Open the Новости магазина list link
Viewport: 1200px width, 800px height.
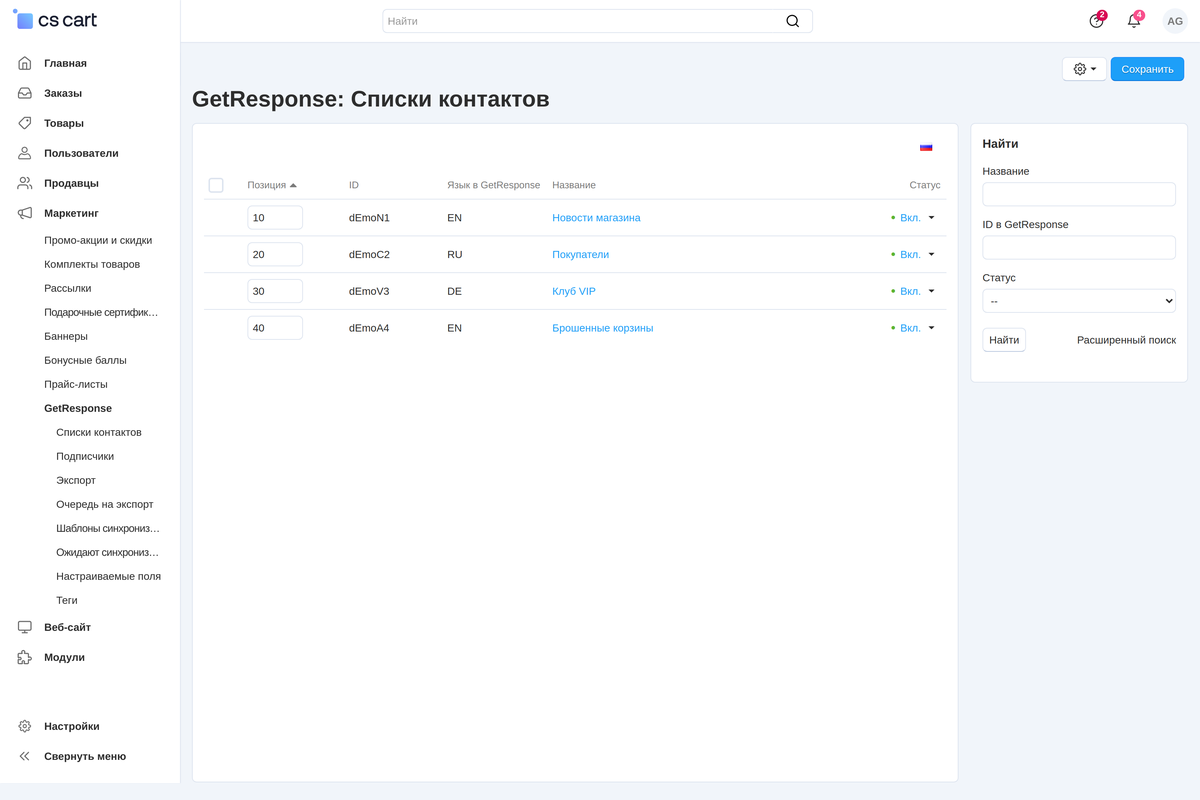click(x=596, y=218)
